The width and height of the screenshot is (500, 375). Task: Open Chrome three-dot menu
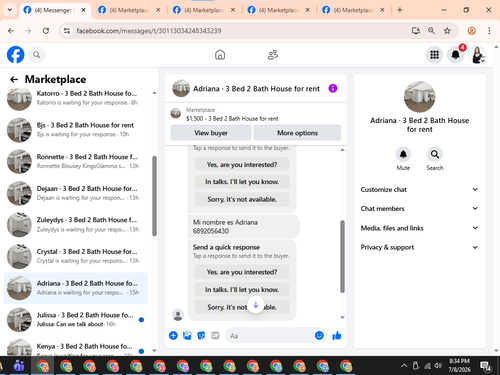coord(489,31)
